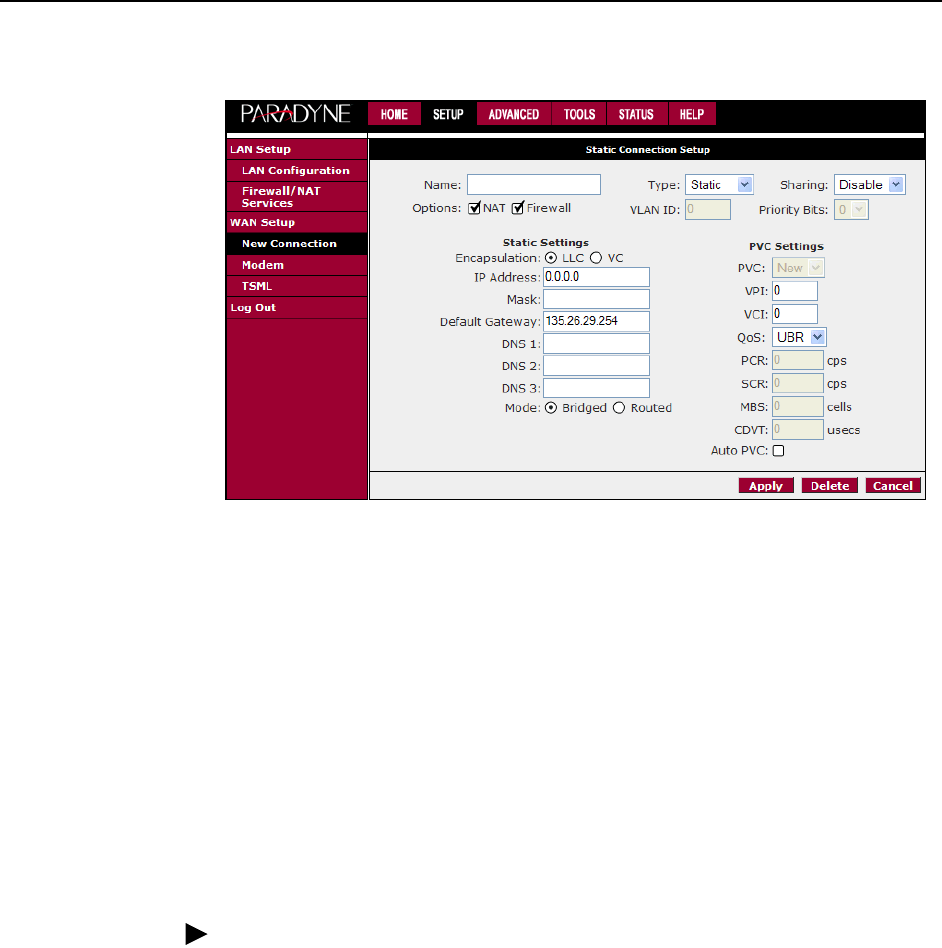
Task: Open the PVC dropdown showing New
Action: pos(798,268)
